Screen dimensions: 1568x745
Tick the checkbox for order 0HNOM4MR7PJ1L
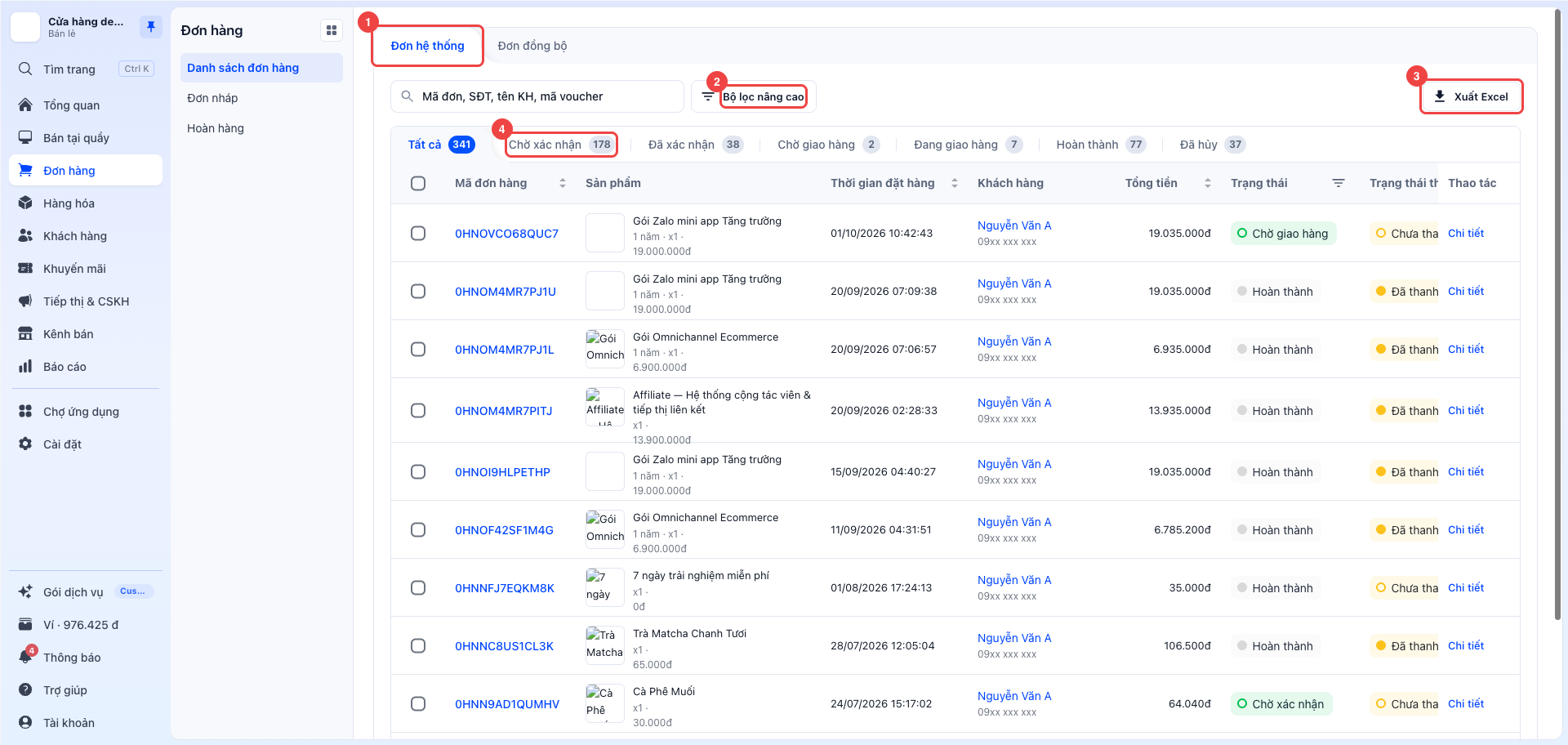[418, 350]
